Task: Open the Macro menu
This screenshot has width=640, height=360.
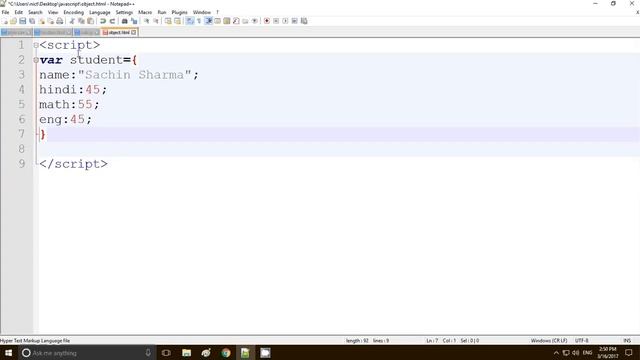Action: click(145, 12)
